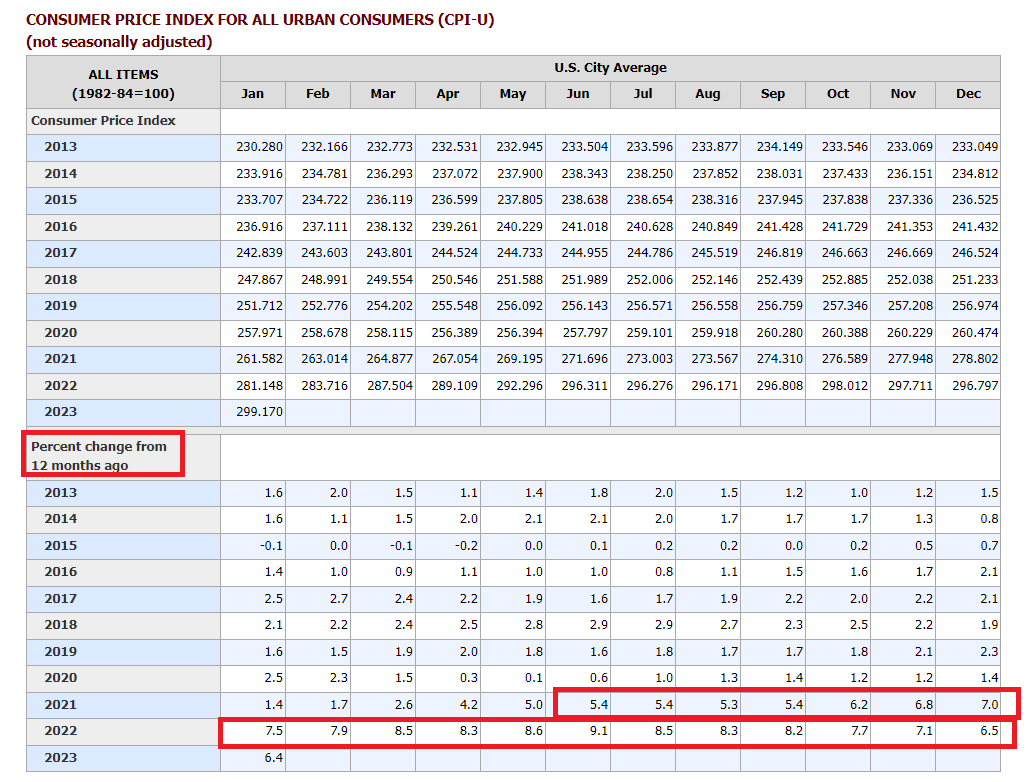
Task: Select index value 299.170 for Jan 2023
Action: [259, 411]
